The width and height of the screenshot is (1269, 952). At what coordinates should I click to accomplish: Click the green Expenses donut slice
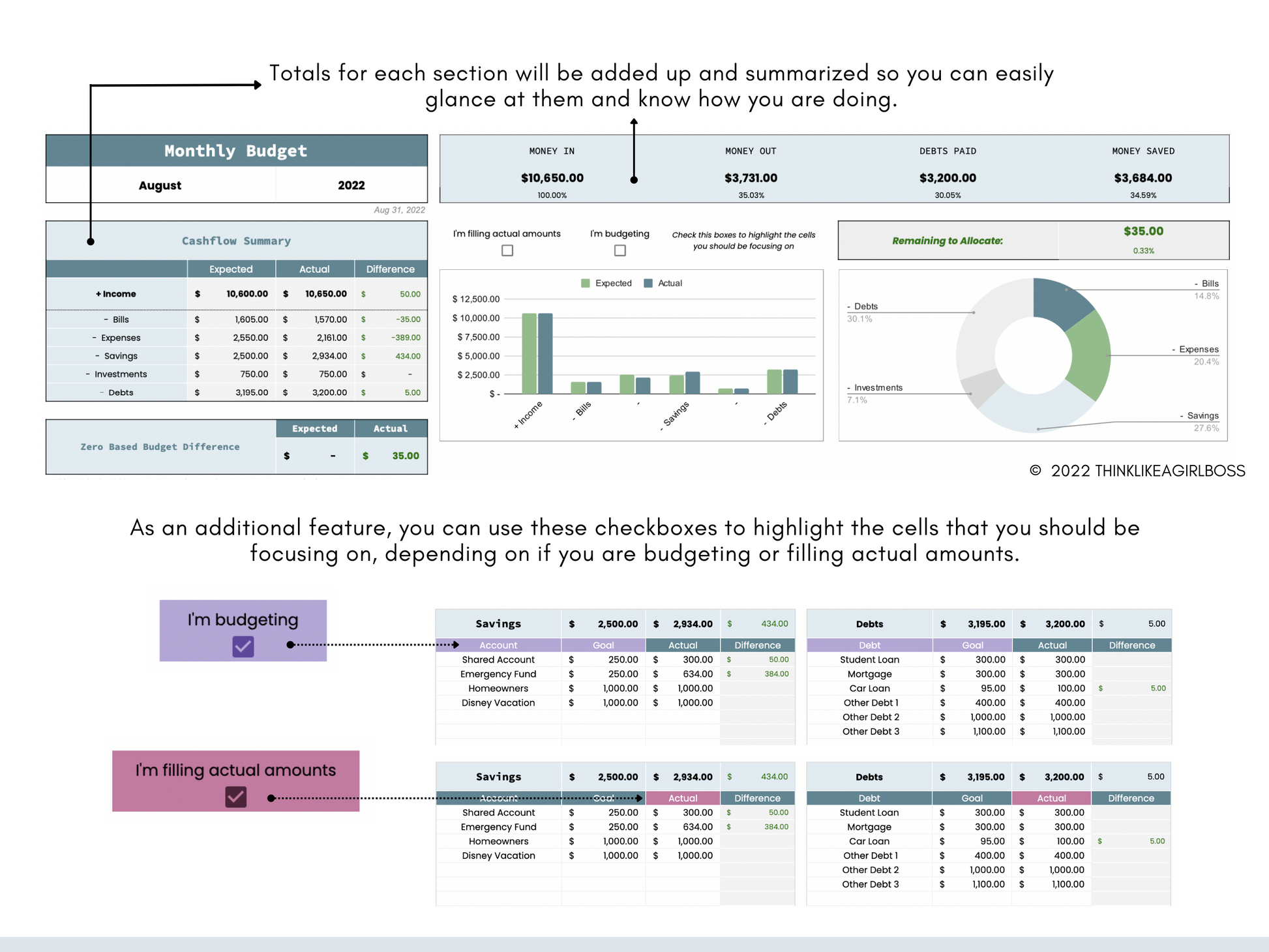[x=1090, y=355]
